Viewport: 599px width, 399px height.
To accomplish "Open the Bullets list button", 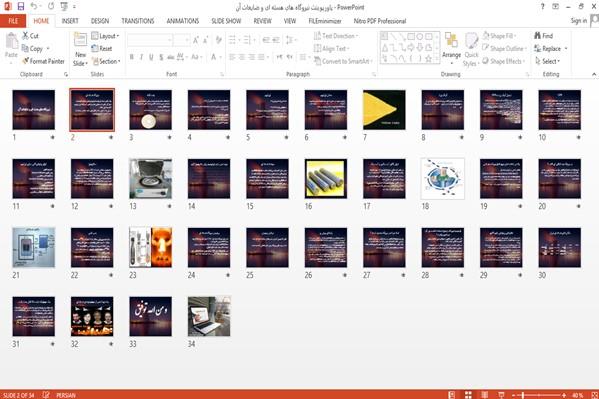I will [x=233, y=40].
